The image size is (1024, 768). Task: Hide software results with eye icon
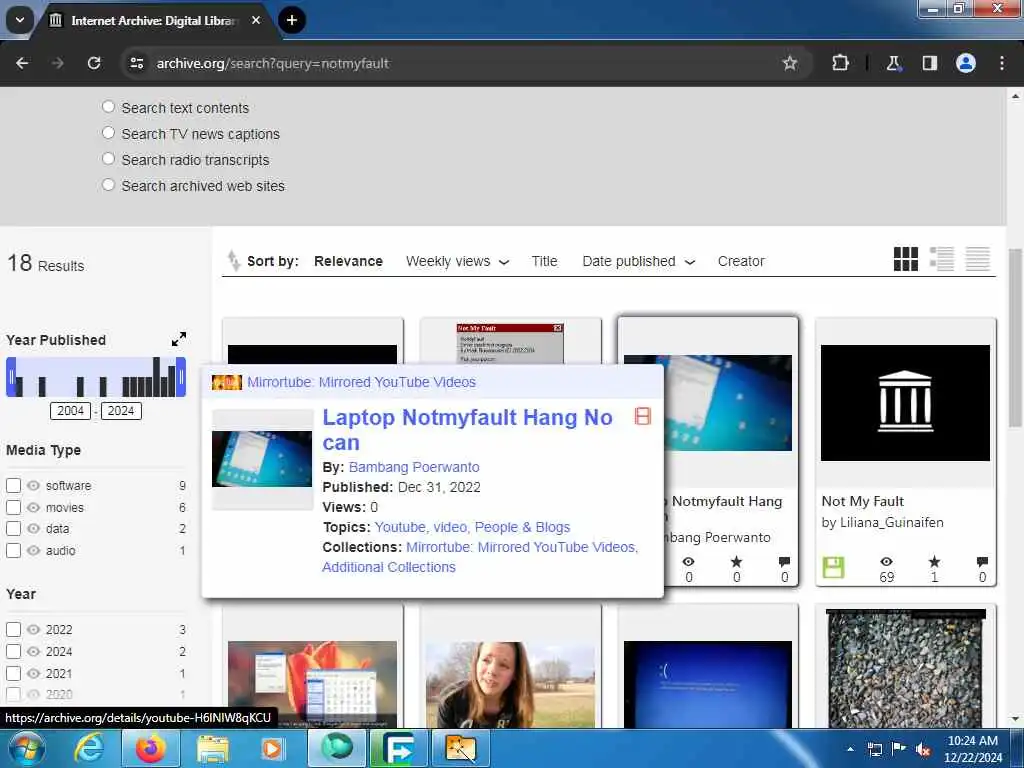pyautogui.click(x=33, y=485)
